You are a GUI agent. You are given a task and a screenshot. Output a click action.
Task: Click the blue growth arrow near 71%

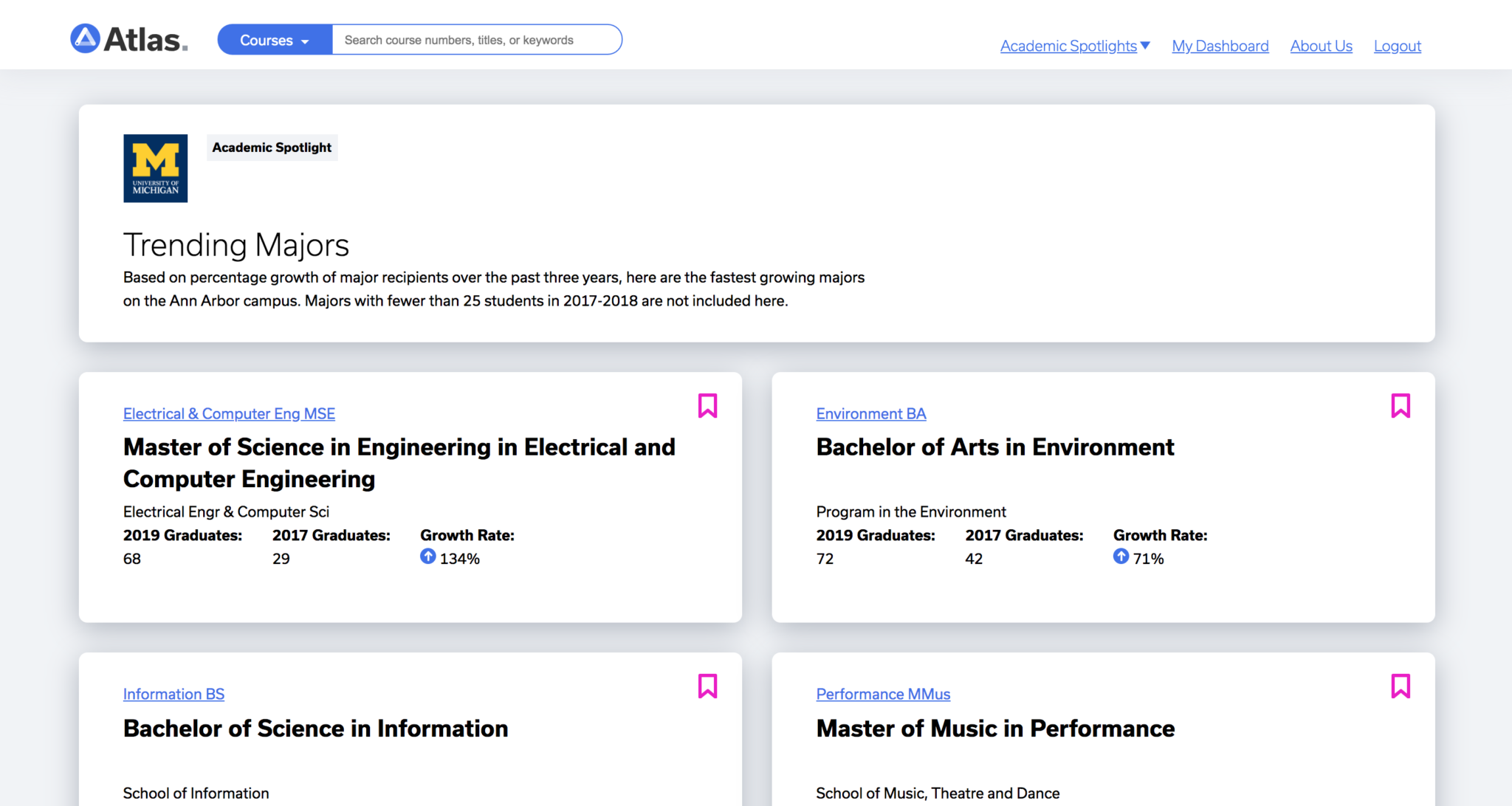pyautogui.click(x=1121, y=557)
